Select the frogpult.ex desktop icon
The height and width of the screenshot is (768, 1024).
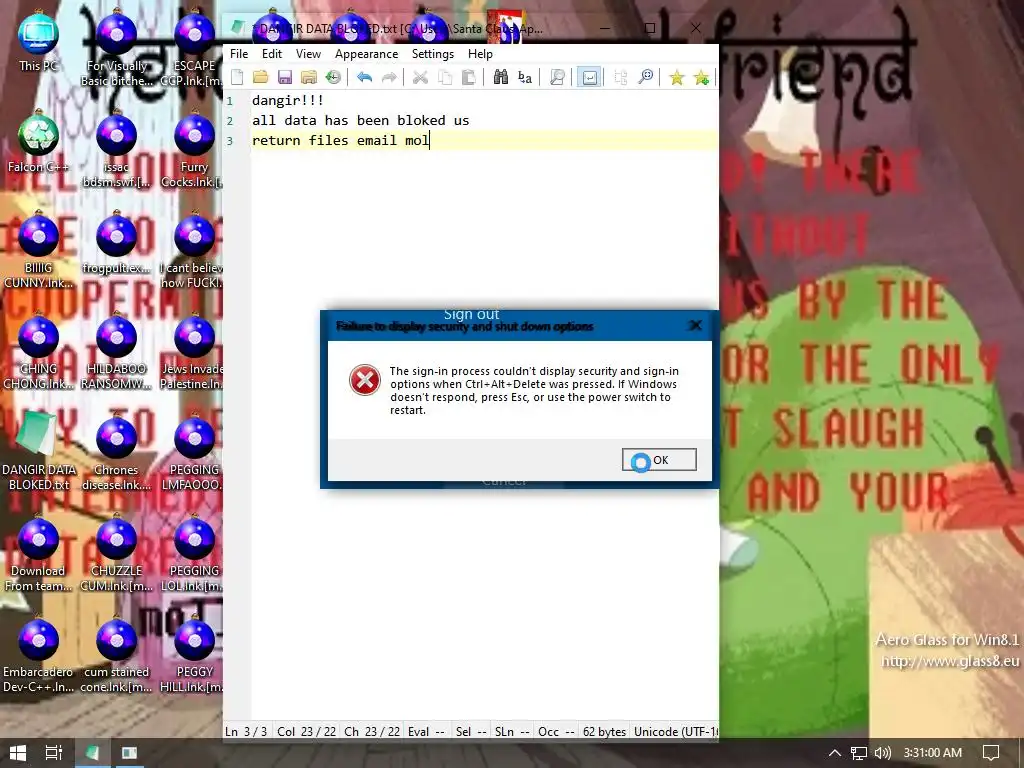[x=116, y=243]
